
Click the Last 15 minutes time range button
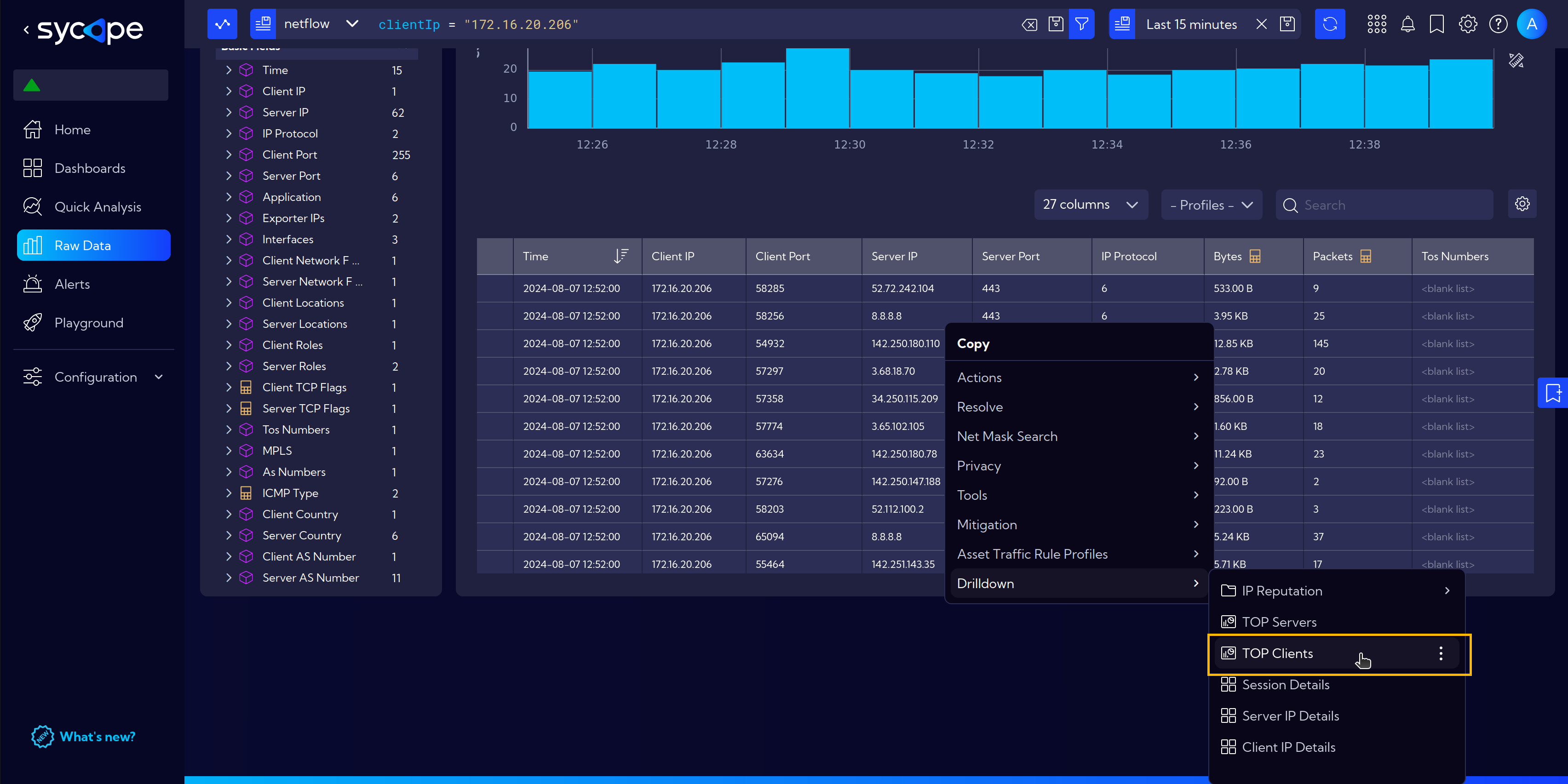(x=1192, y=24)
